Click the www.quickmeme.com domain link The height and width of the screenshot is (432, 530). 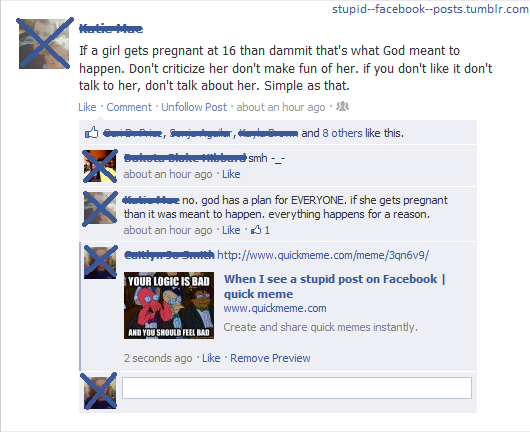click(275, 308)
